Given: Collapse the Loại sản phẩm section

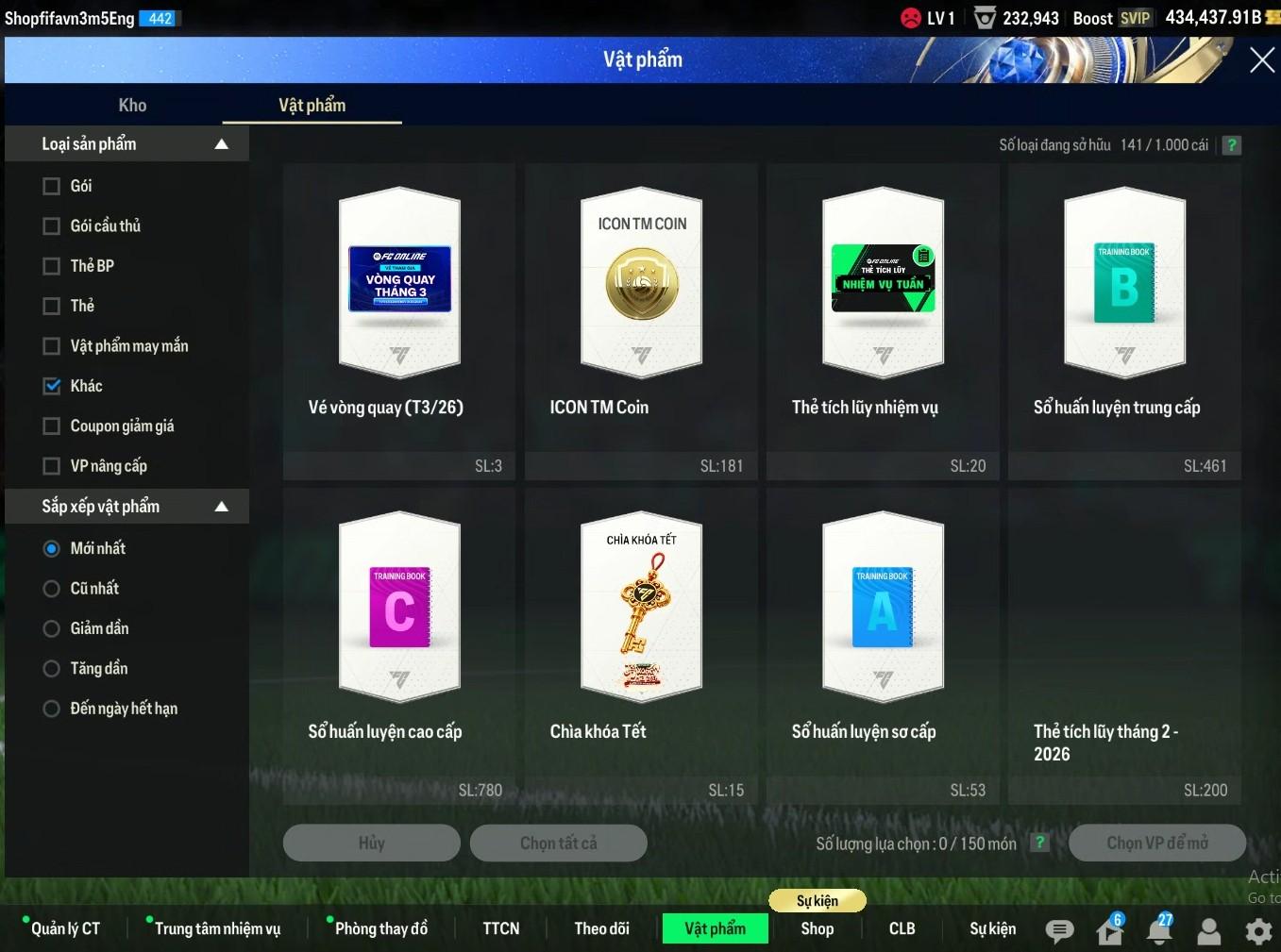Looking at the screenshot, I should pyautogui.click(x=221, y=144).
